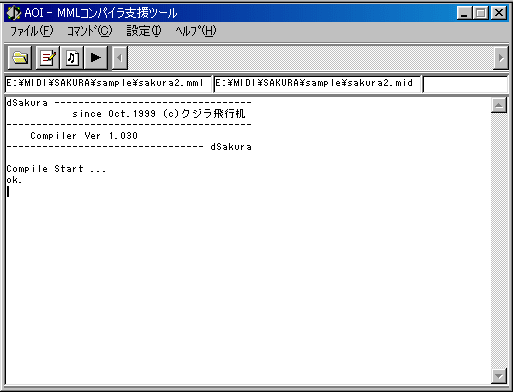The image size is (513, 392).
Task: Click the "Compiler Ver 1.030" text
Action: tap(84, 136)
